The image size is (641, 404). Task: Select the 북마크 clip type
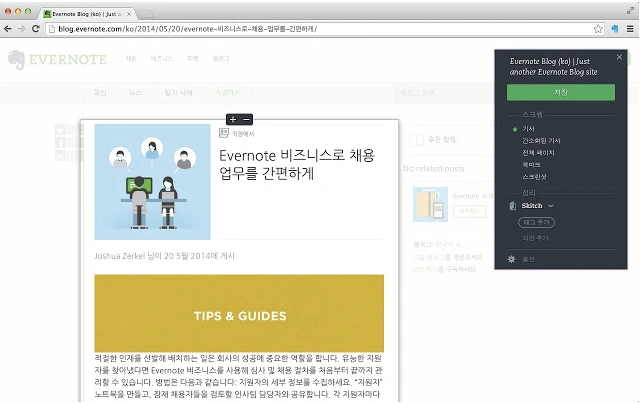[x=531, y=164]
